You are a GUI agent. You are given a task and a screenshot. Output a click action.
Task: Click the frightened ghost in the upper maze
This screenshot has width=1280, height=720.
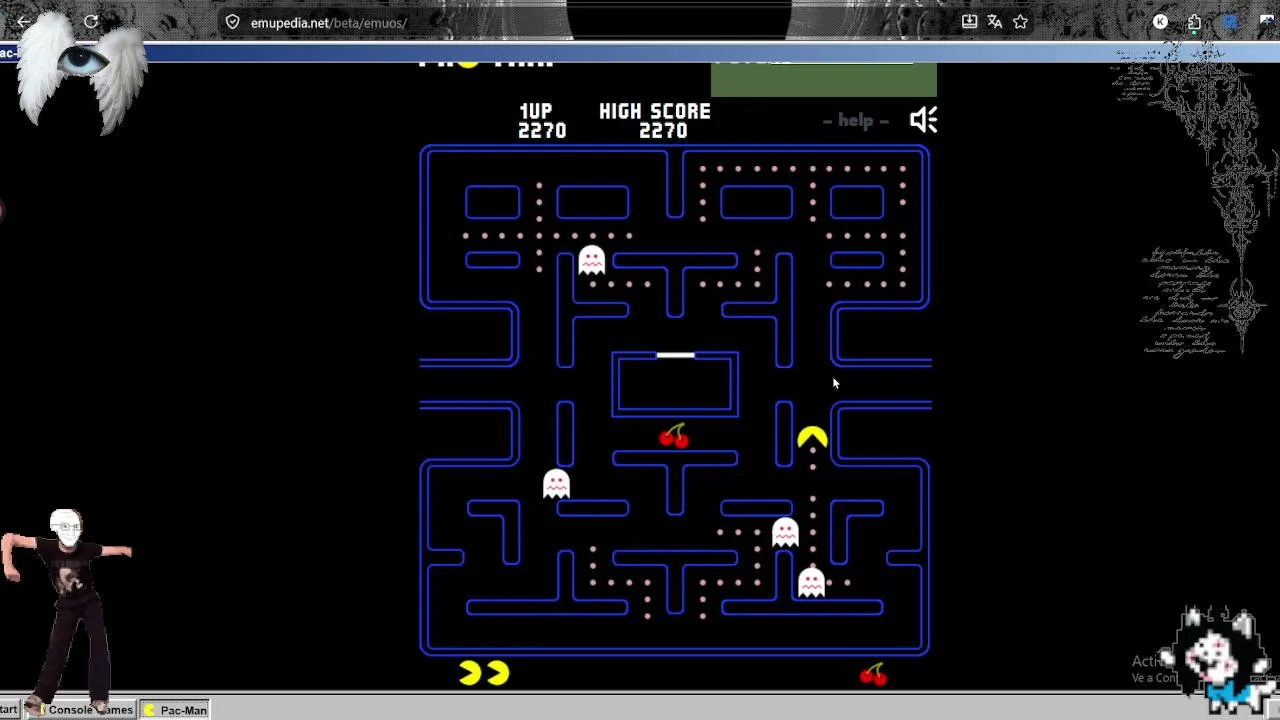[x=592, y=260]
